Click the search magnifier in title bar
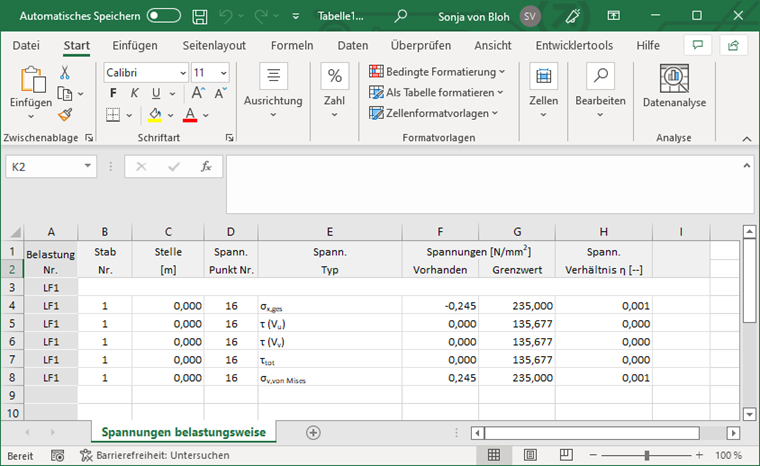The width and height of the screenshot is (760, 466). pyautogui.click(x=400, y=16)
